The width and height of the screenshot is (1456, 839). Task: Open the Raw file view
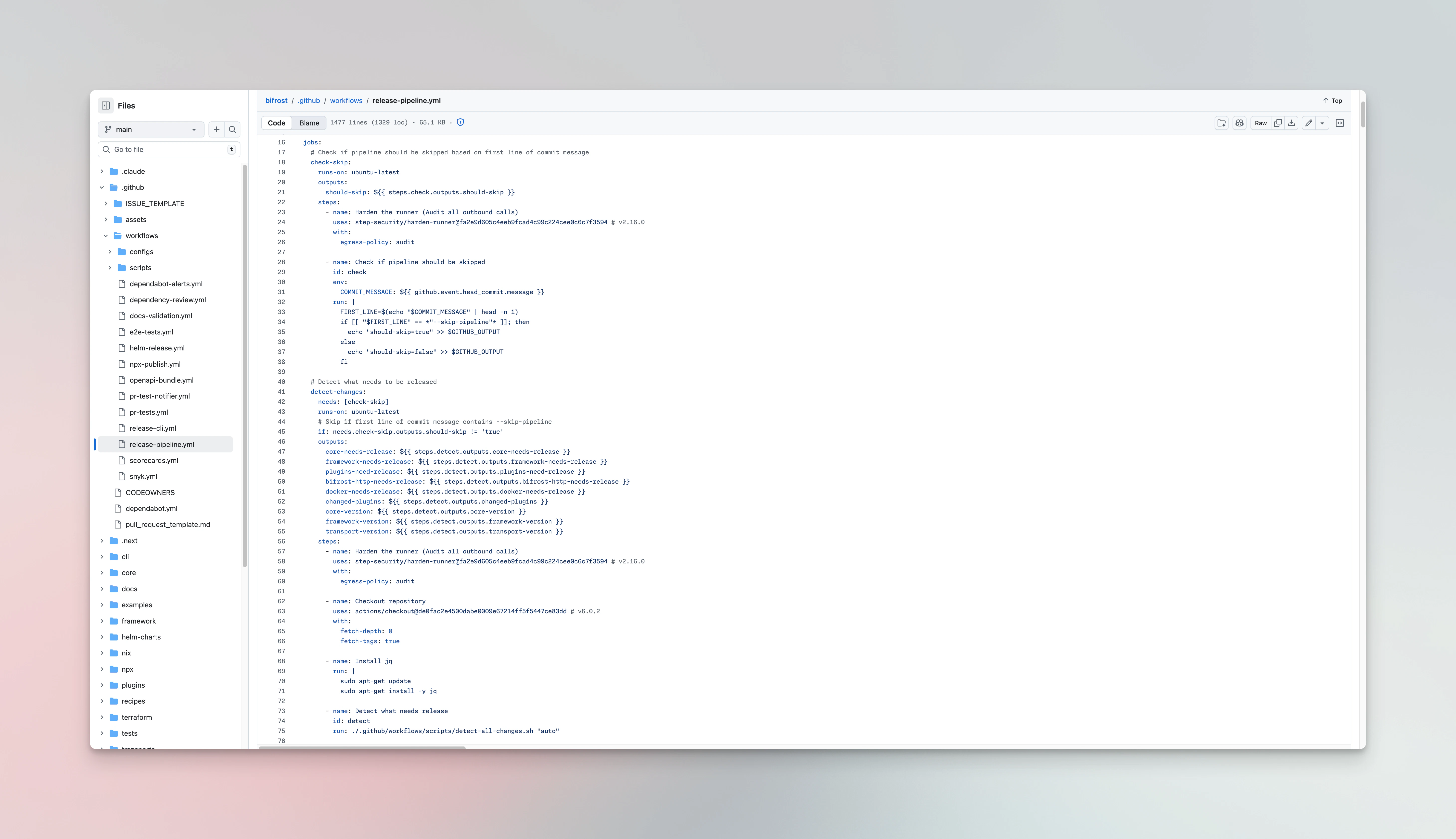(x=1261, y=123)
